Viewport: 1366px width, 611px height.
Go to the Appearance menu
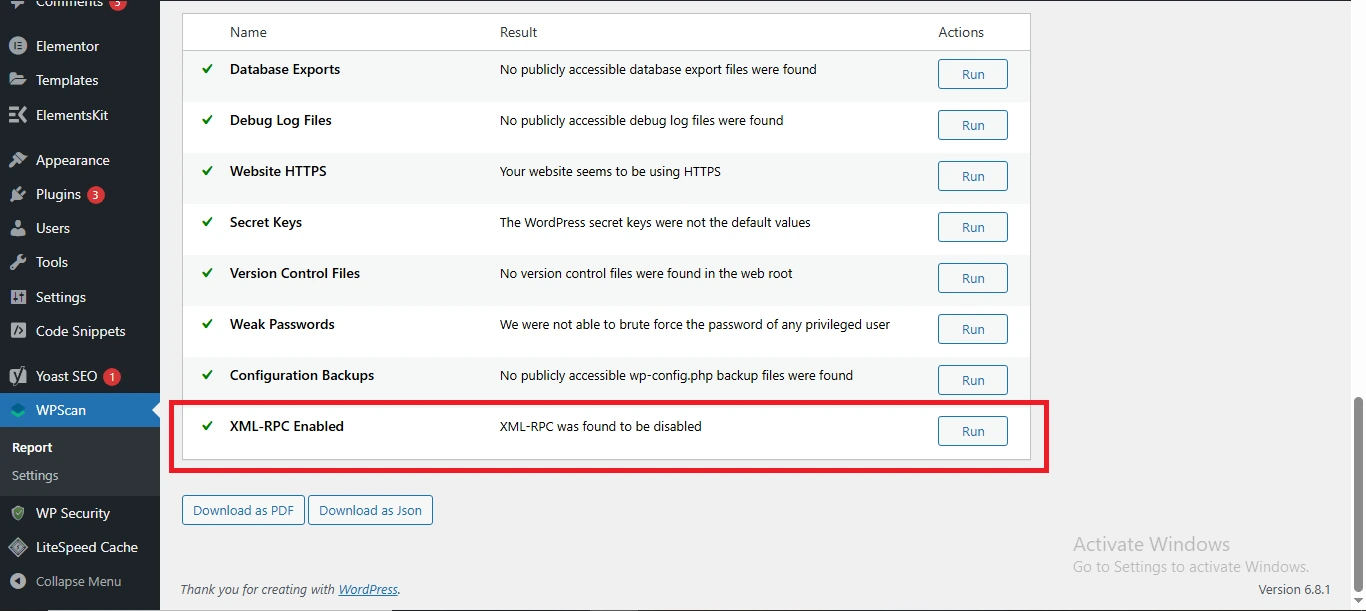point(80,160)
